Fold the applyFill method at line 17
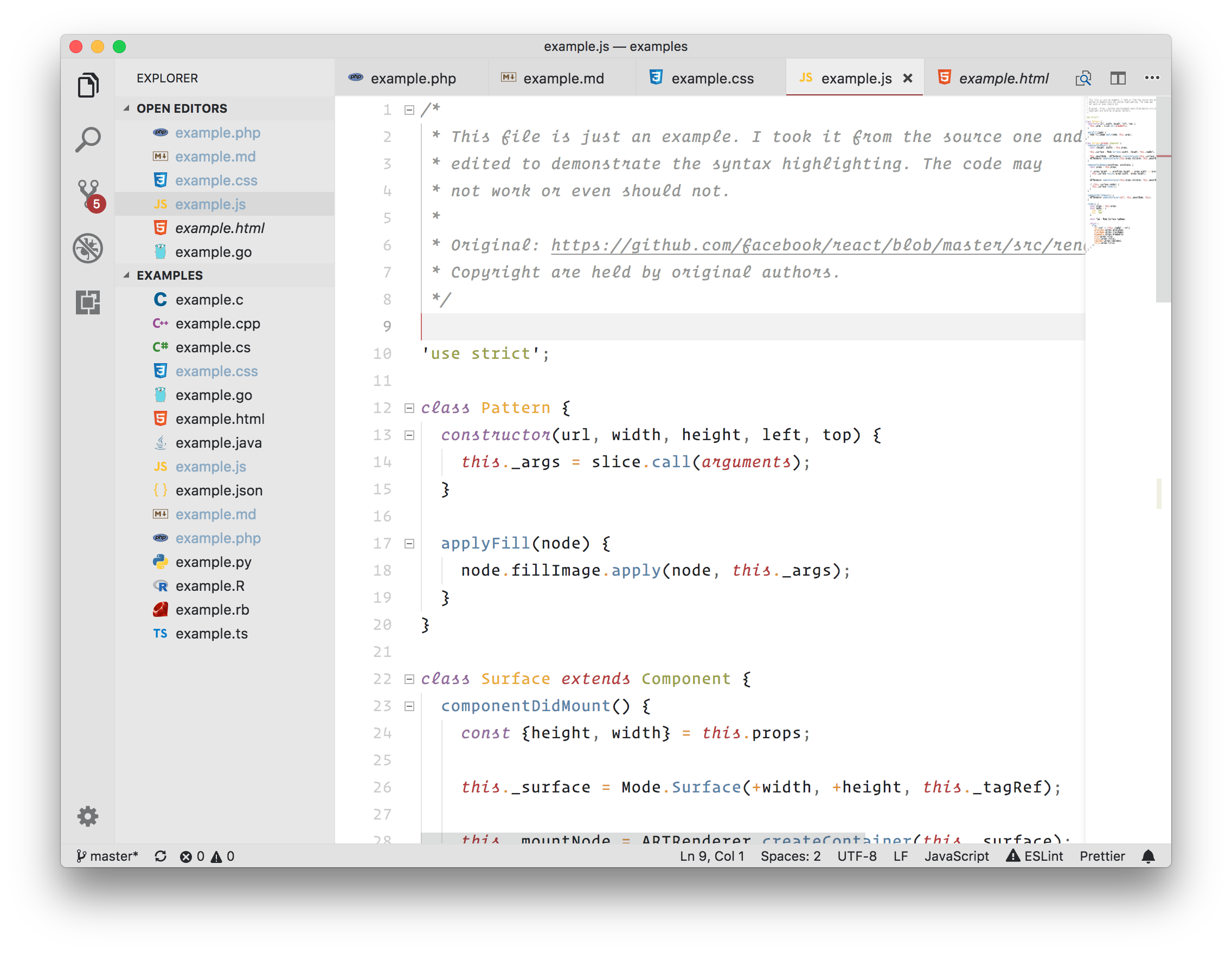This screenshot has width=1232, height=954. [x=409, y=544]
